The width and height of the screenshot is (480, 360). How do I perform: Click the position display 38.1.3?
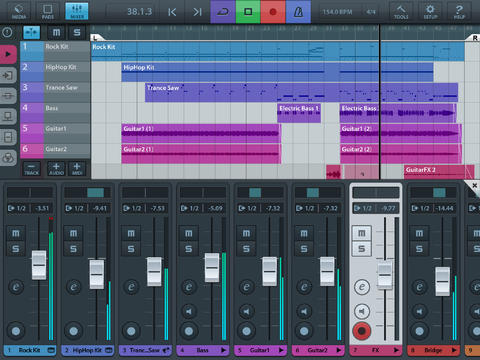tap(139, 12)
